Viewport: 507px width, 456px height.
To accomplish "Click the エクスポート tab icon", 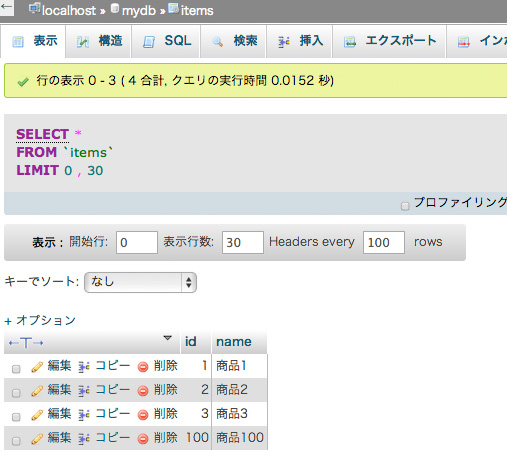I will (350, 42).
